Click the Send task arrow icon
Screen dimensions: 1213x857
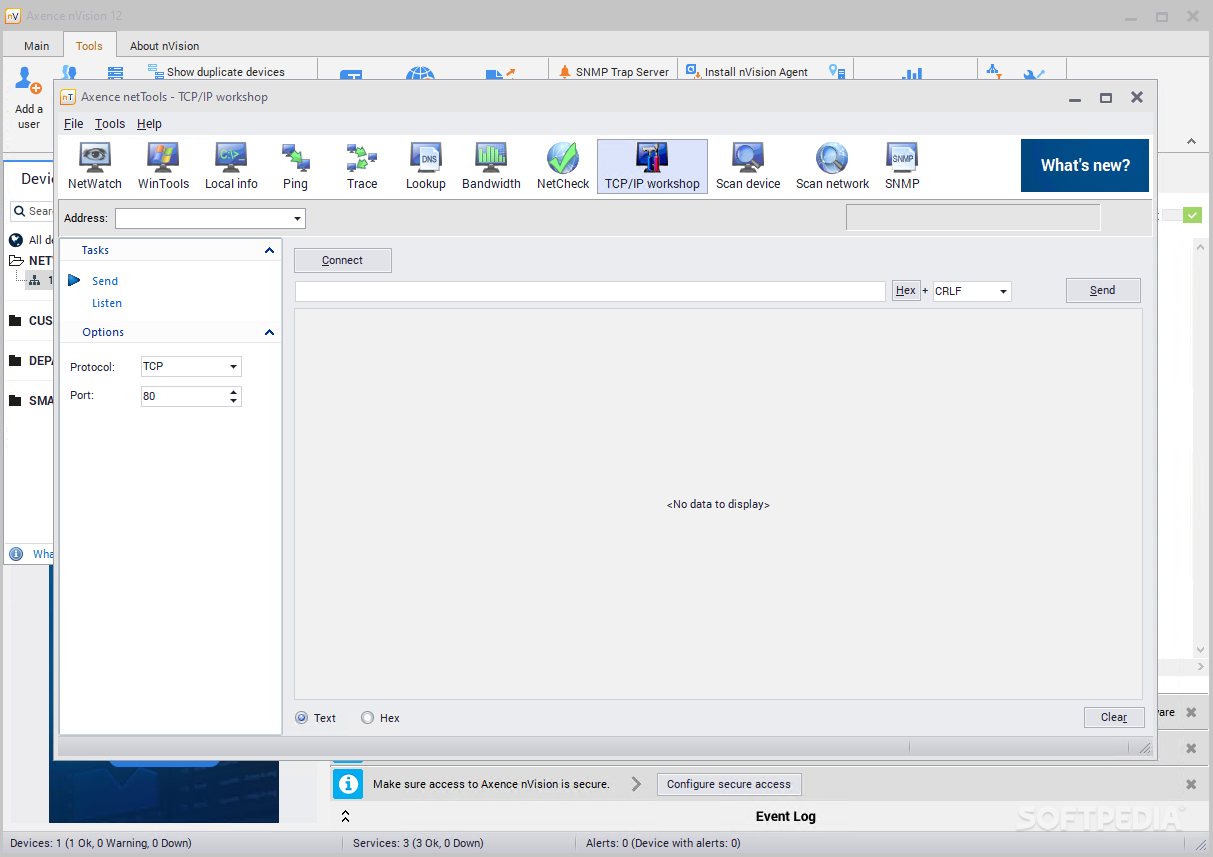tap(74, 281)
